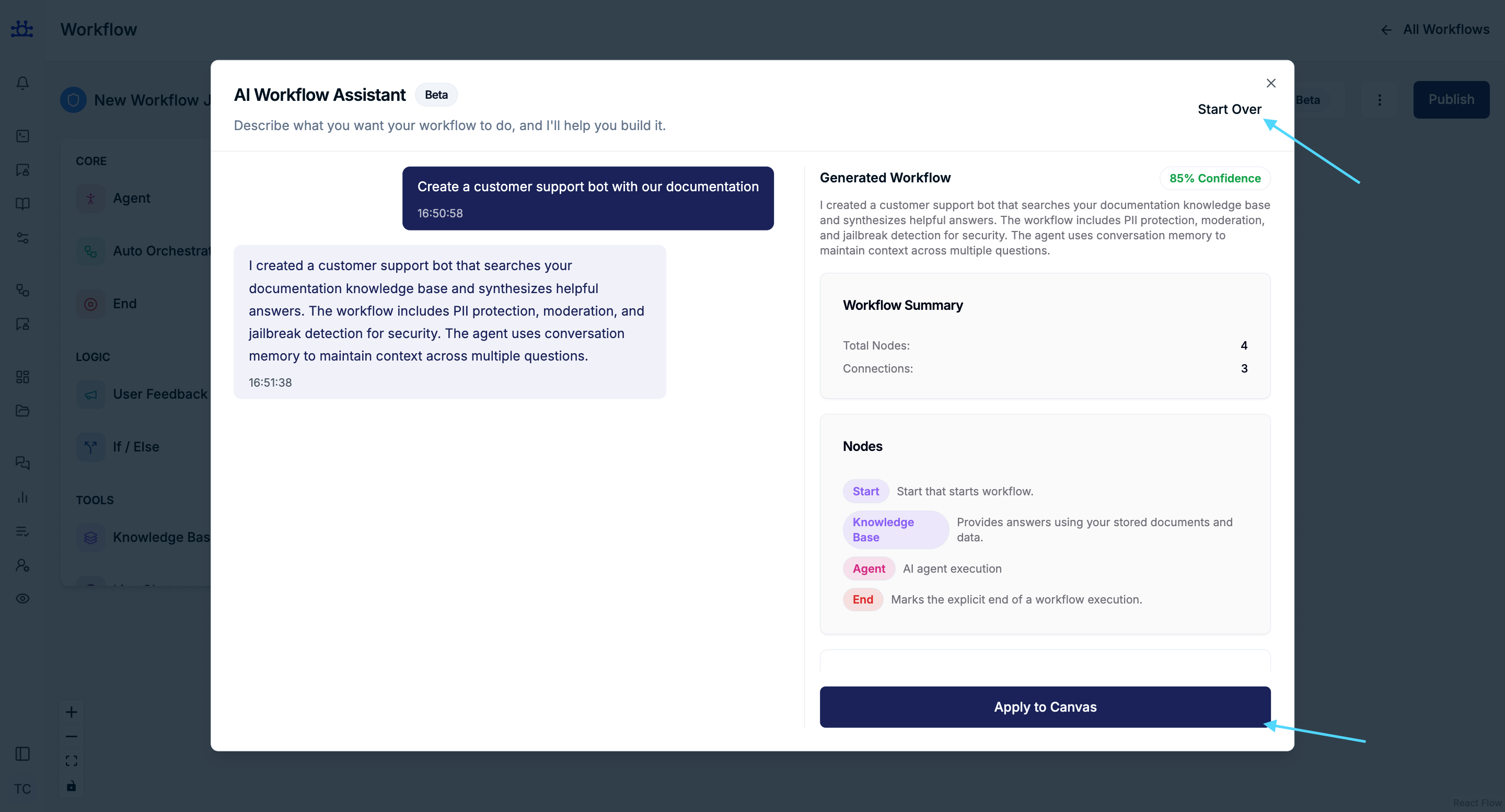
Task: Select the Agent node in Core list
Action: coord(131,198)
